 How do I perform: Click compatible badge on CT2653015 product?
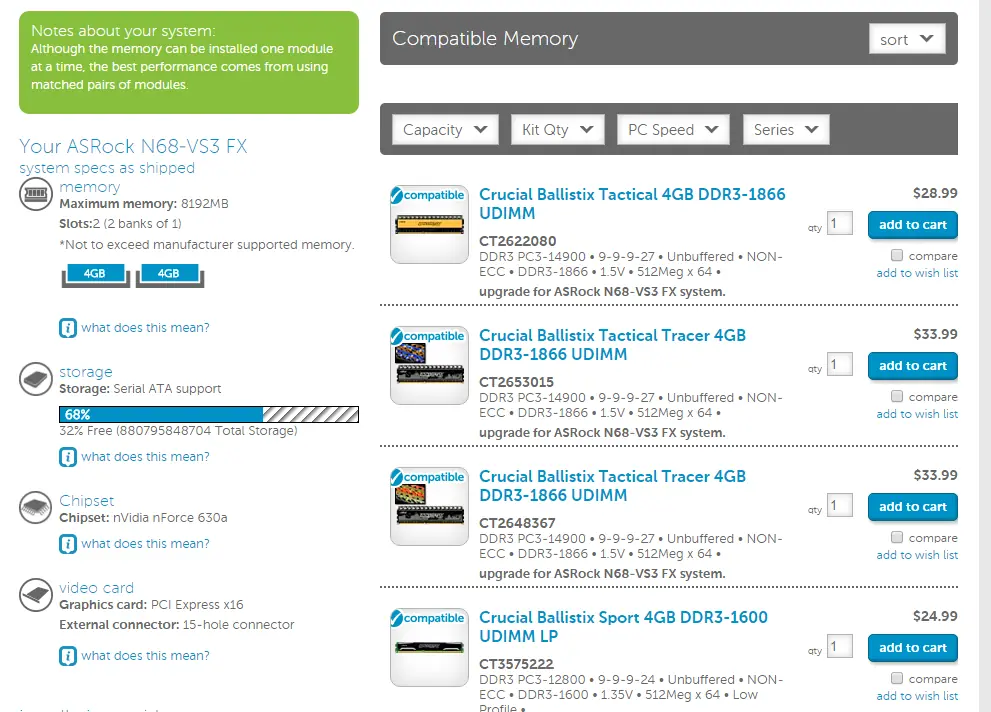pos(428,336)
